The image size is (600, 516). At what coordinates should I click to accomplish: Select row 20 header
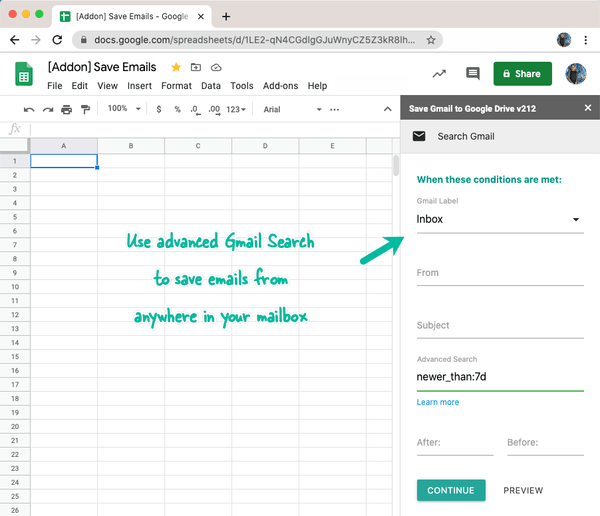coord(15,426)
